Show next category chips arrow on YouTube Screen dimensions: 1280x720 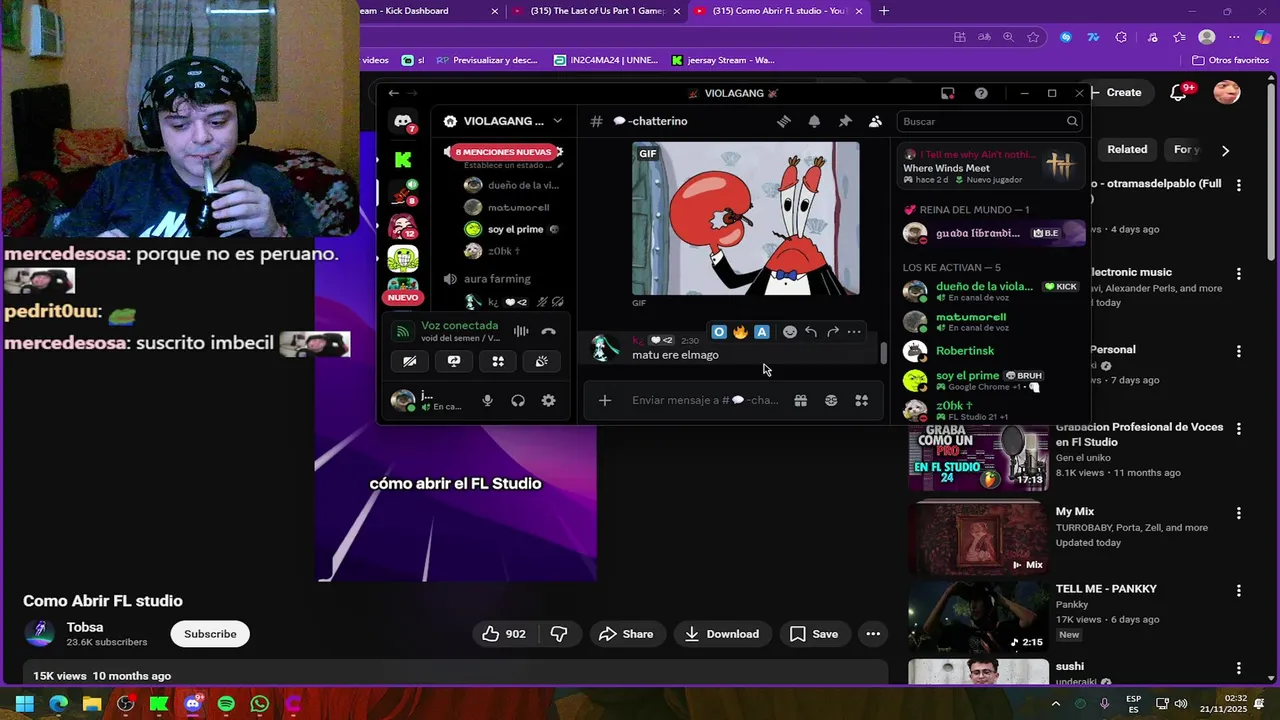click(1225, 150)
